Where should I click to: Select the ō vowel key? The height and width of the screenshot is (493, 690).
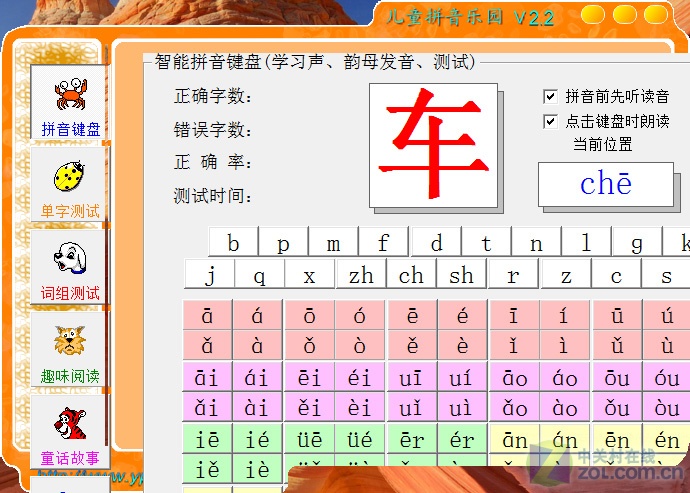point(310,315)
